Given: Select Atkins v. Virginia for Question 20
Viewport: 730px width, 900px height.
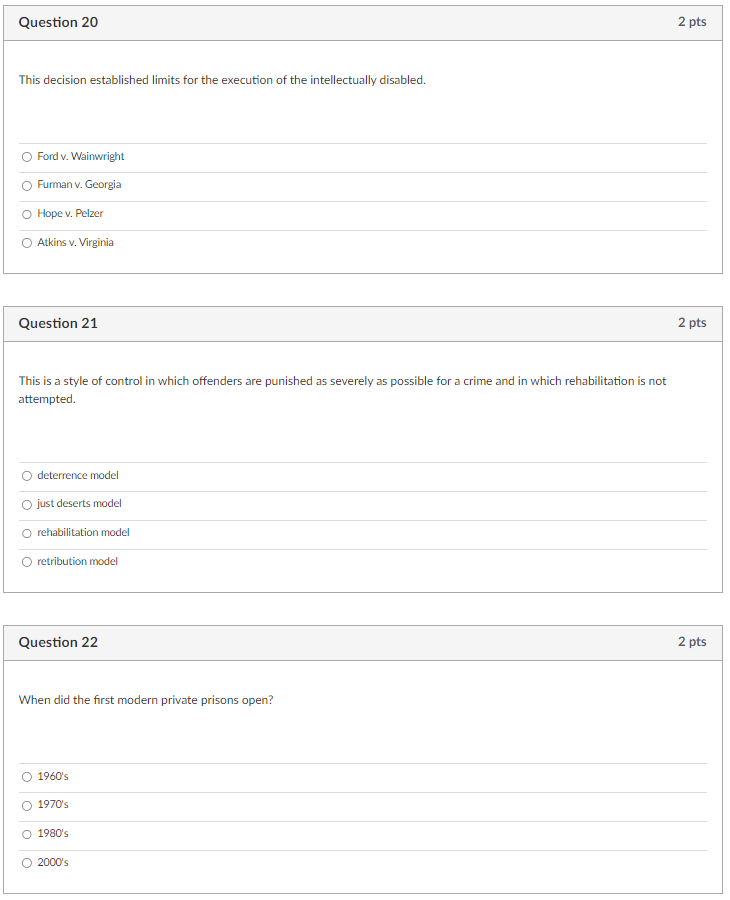Looking at the screenshot, I should (26, 242).
